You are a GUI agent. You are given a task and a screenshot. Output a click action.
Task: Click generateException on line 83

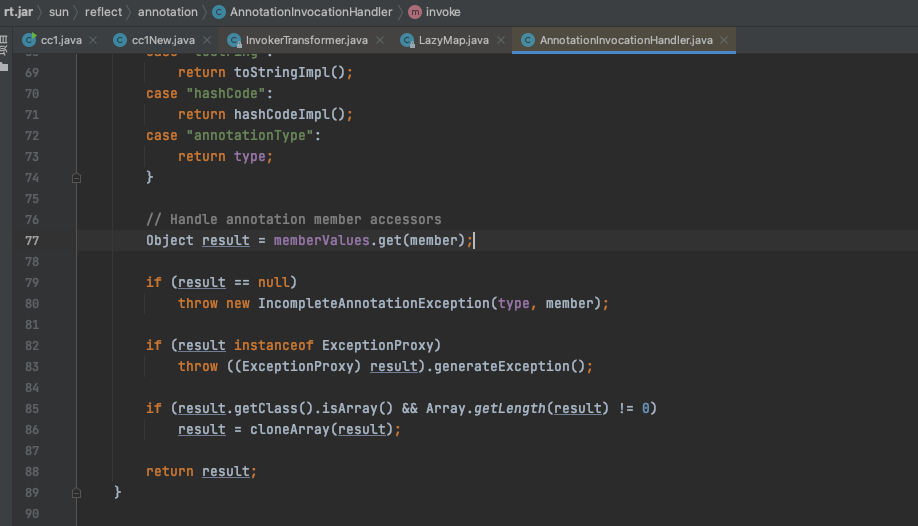(x=502, y=366)
